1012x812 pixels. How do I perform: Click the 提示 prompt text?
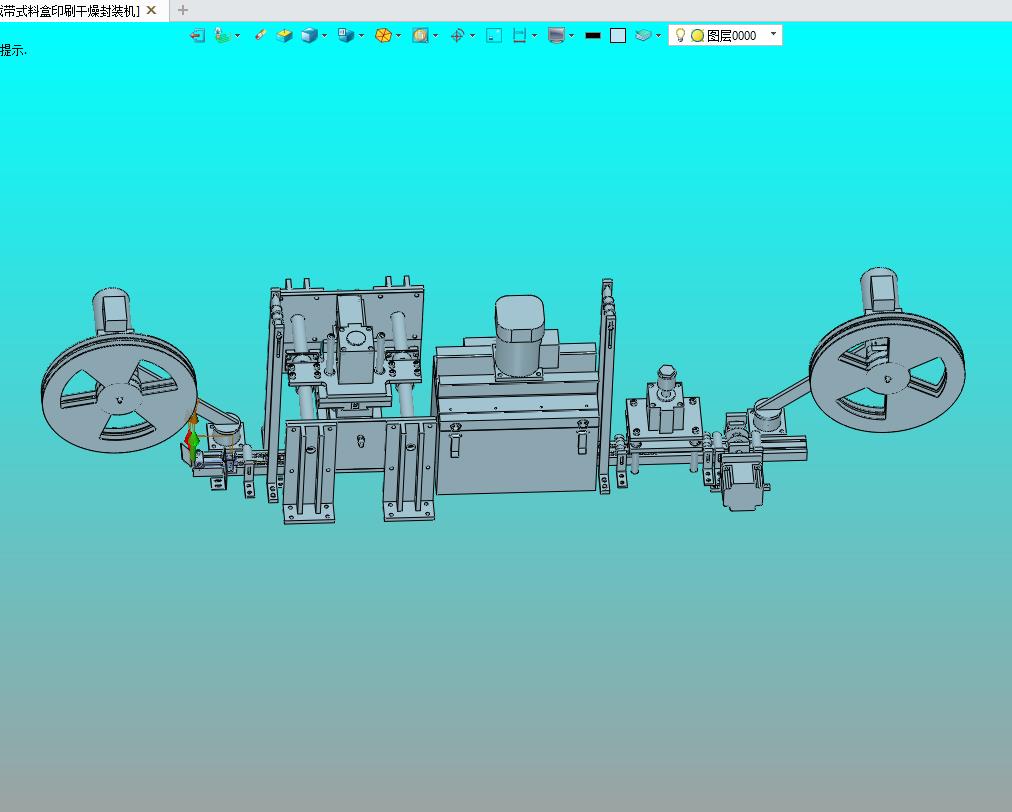click(x=13, y=50)
